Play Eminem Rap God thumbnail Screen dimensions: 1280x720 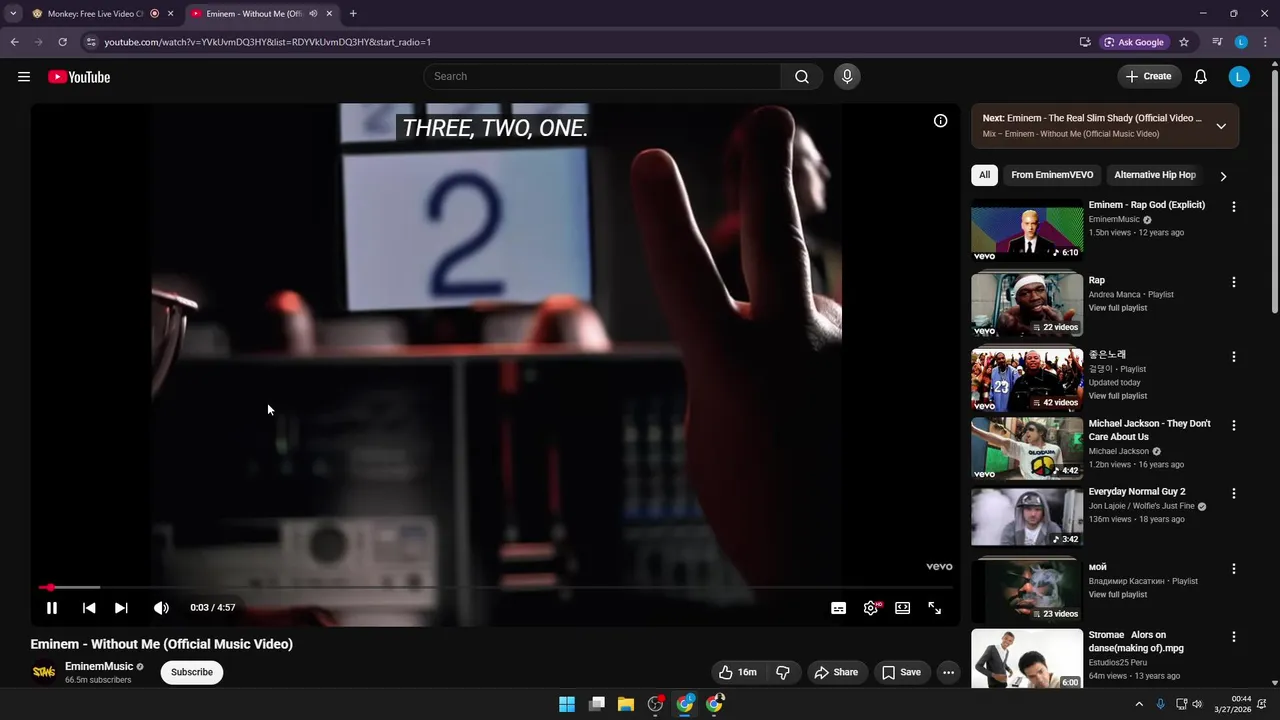coord(1027,230)
